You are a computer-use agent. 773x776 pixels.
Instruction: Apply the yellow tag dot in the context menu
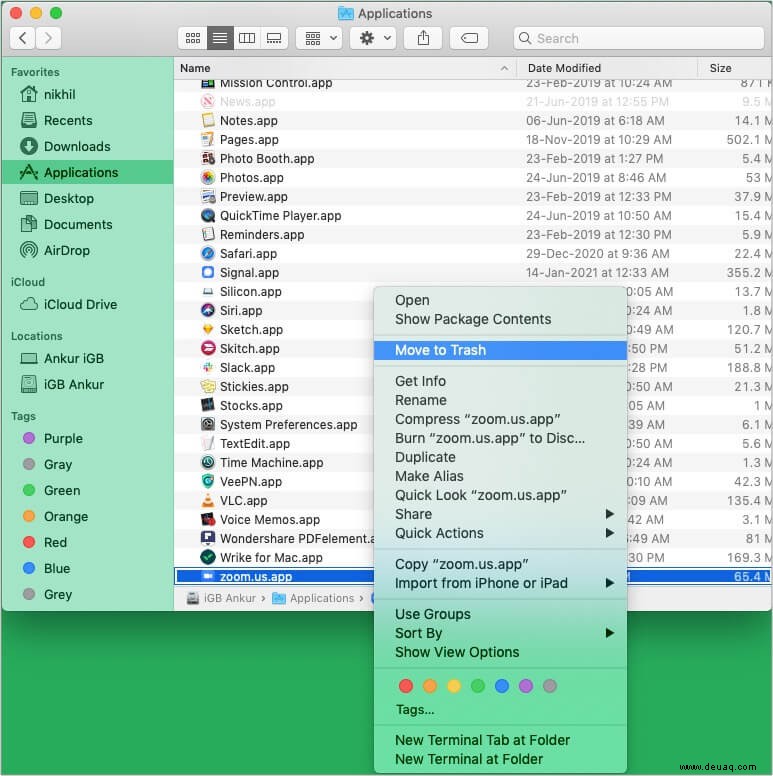[x=454, y=686]
